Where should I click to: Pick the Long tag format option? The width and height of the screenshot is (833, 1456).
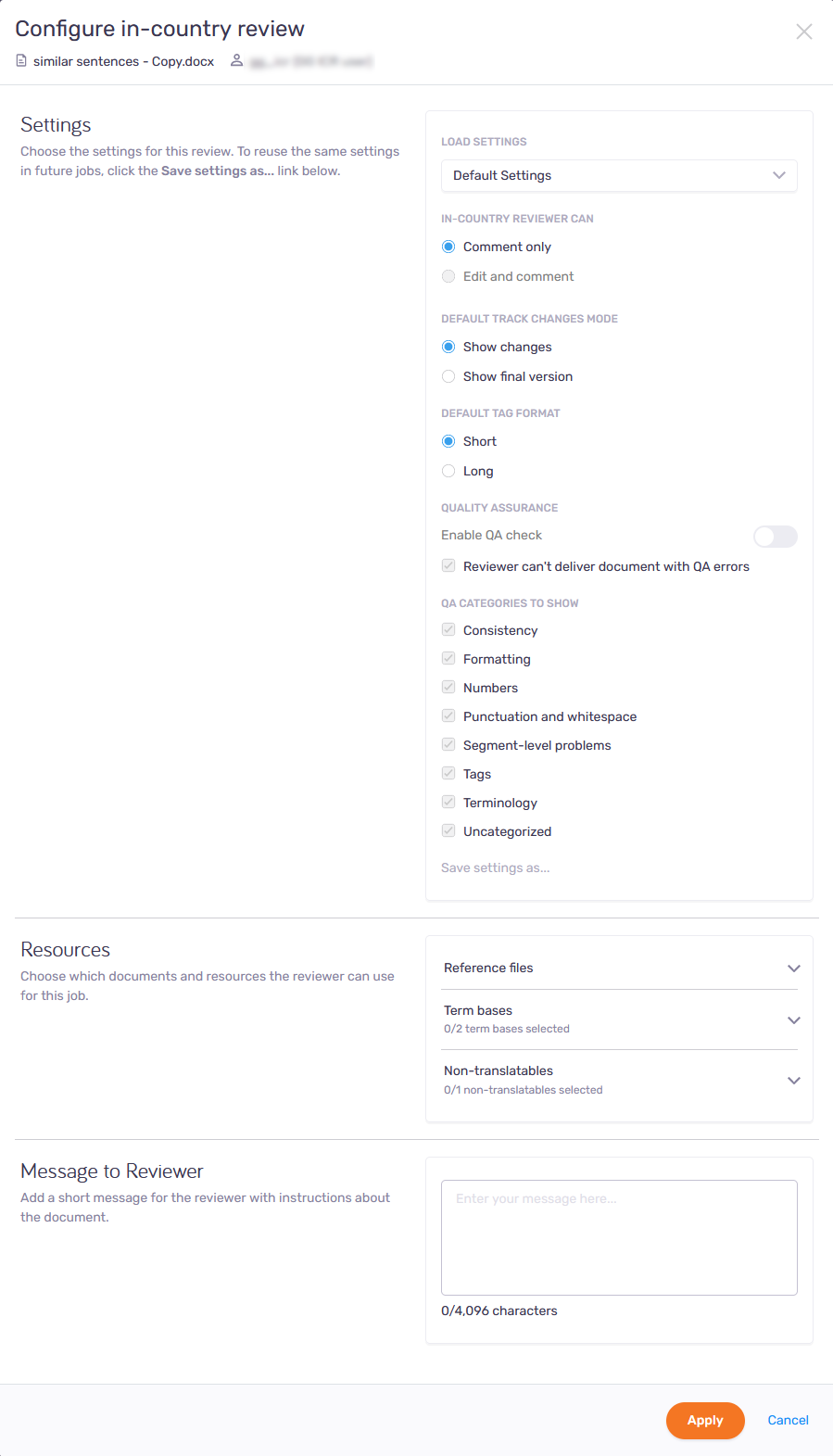click(448, 471)
